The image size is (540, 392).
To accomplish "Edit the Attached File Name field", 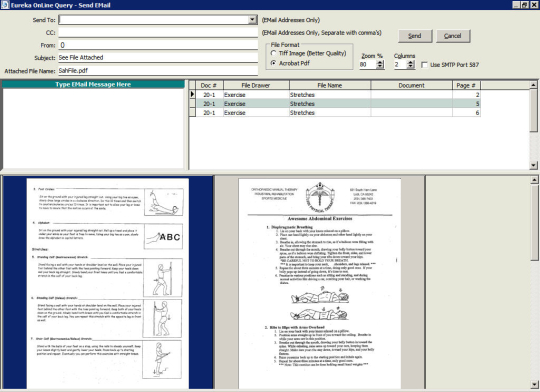I will (158, 71).
